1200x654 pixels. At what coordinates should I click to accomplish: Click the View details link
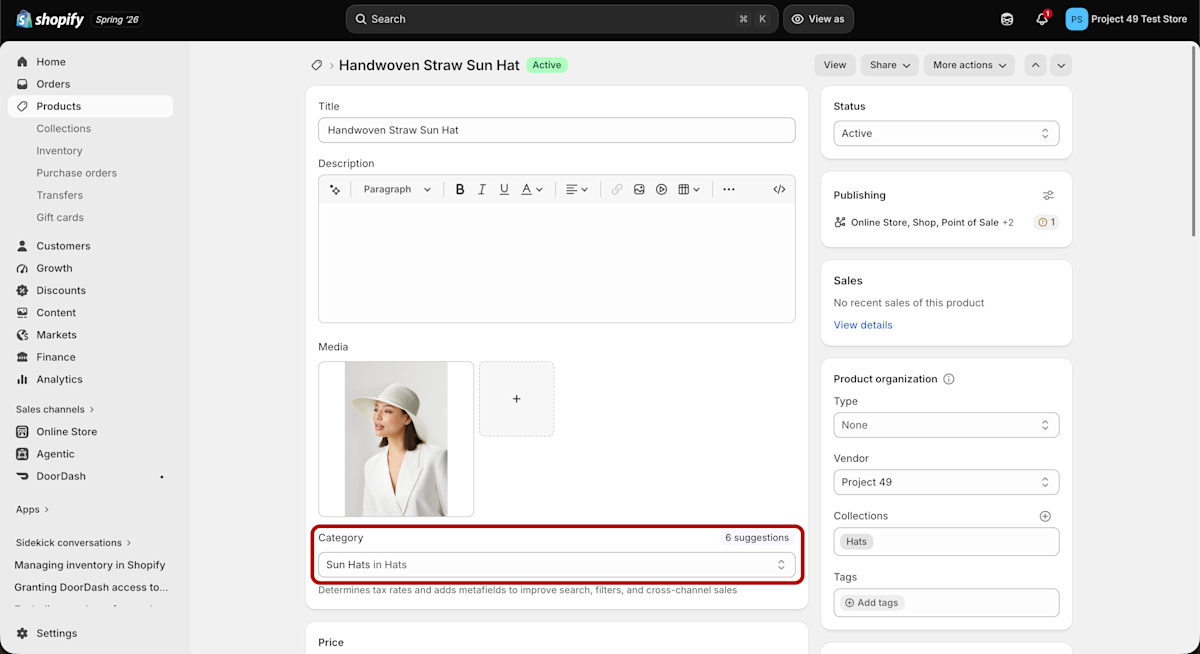(863, 325)
